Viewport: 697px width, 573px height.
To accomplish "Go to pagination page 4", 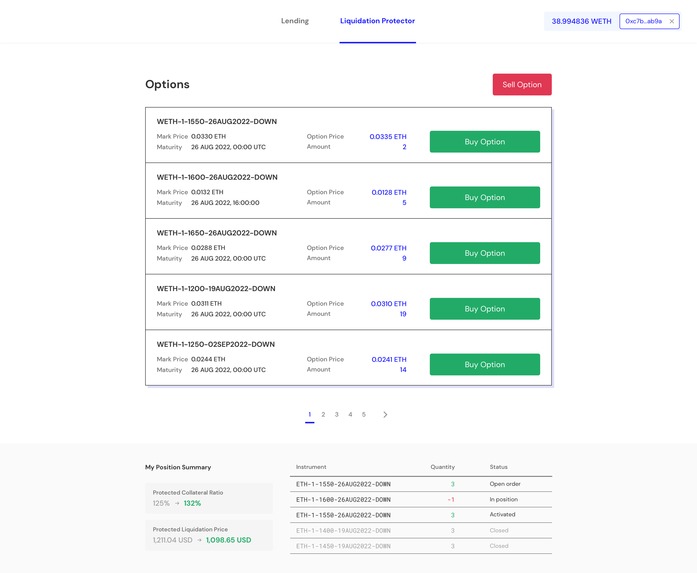I will (x=350, y=414).
